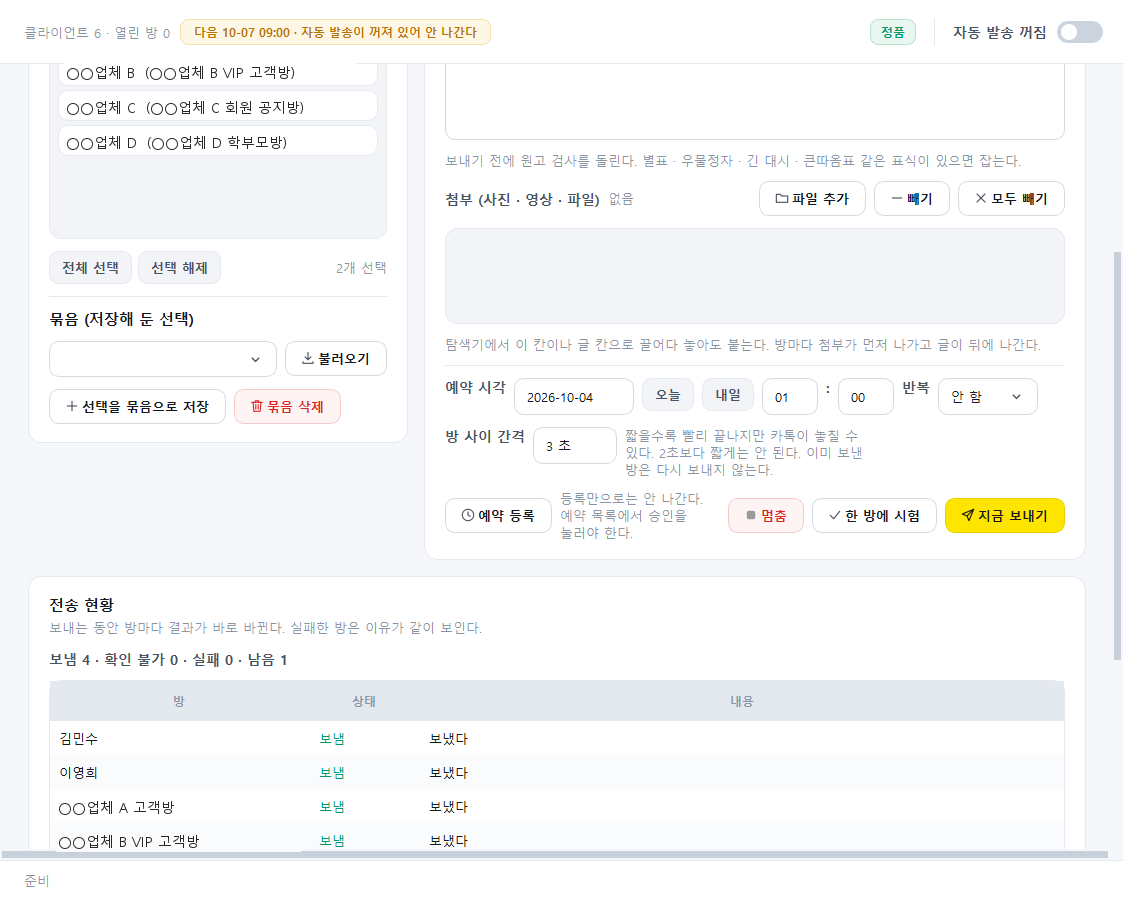The width and height of the screenshot is (1123, 900).
Task: Click the 준비 status bar text
Action: coord(37,881)
